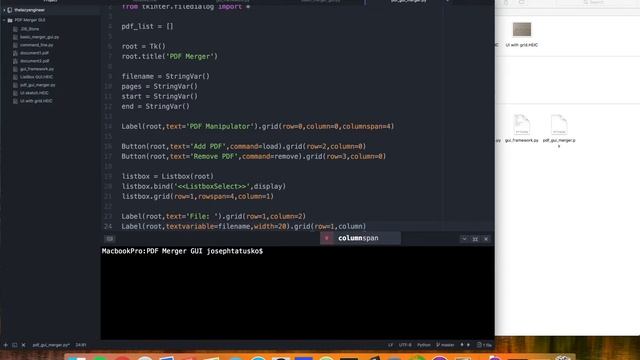The width and height of the screenshot is (640, 360).
Task: Open command_line.py from the tree
Action: [37, 45]
